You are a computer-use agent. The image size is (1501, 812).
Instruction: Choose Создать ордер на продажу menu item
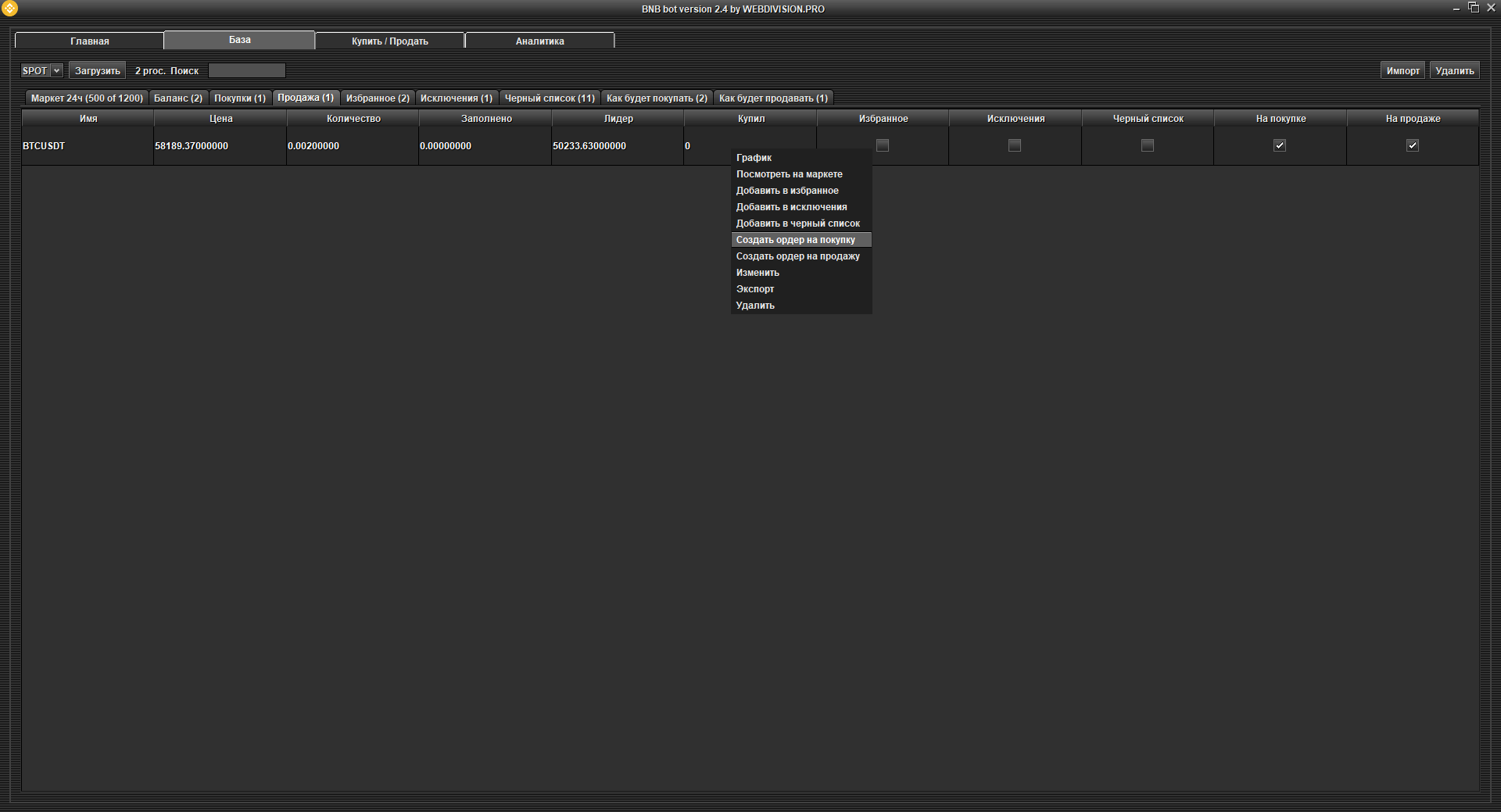tap(797, 256)
